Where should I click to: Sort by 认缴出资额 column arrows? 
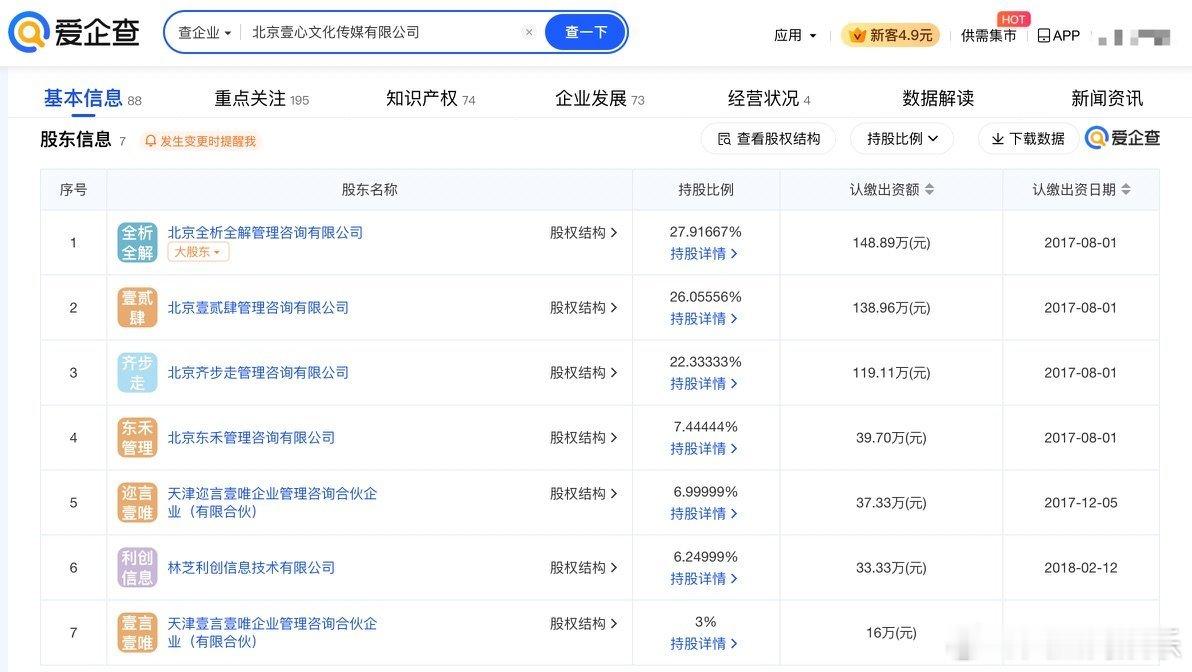tap(929, 189)
